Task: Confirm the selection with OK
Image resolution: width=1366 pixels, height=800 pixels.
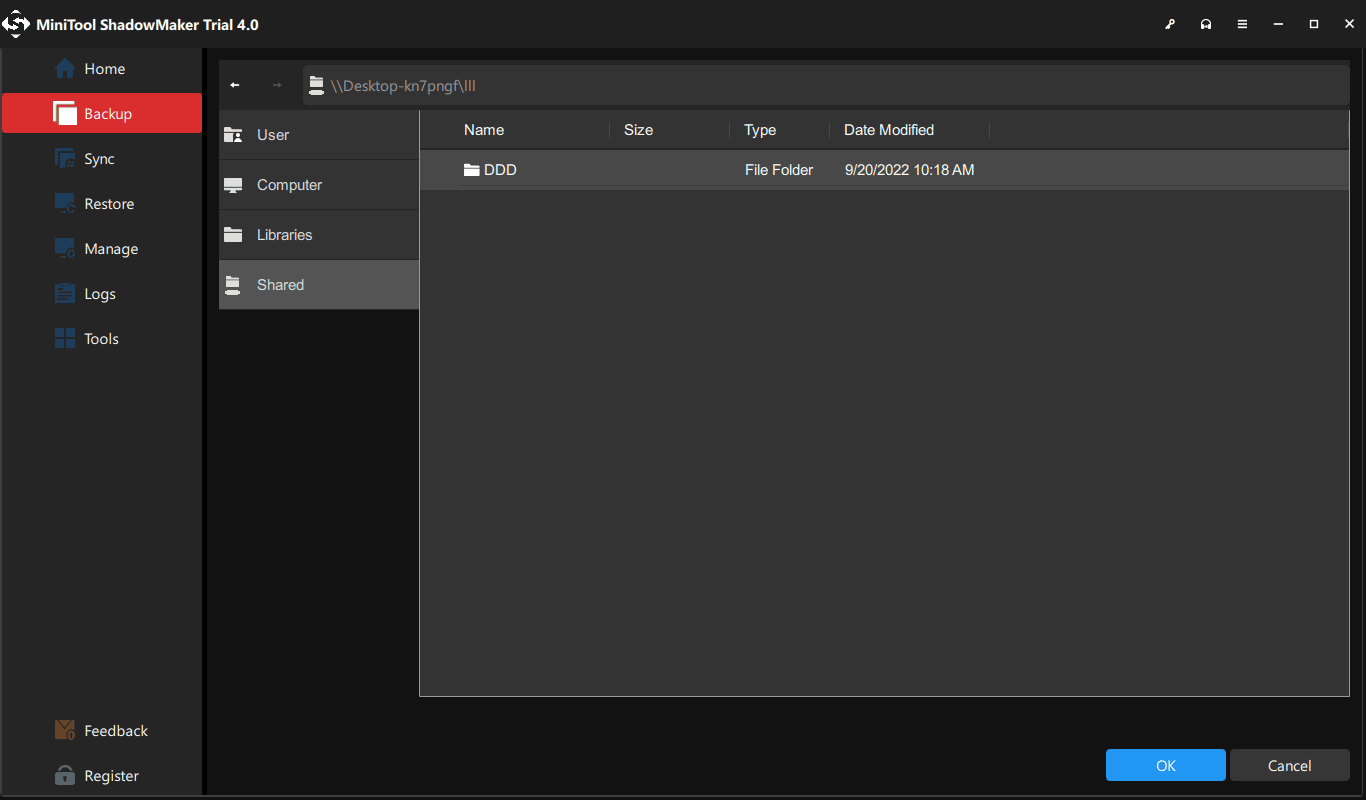Action: (1165, 765)
